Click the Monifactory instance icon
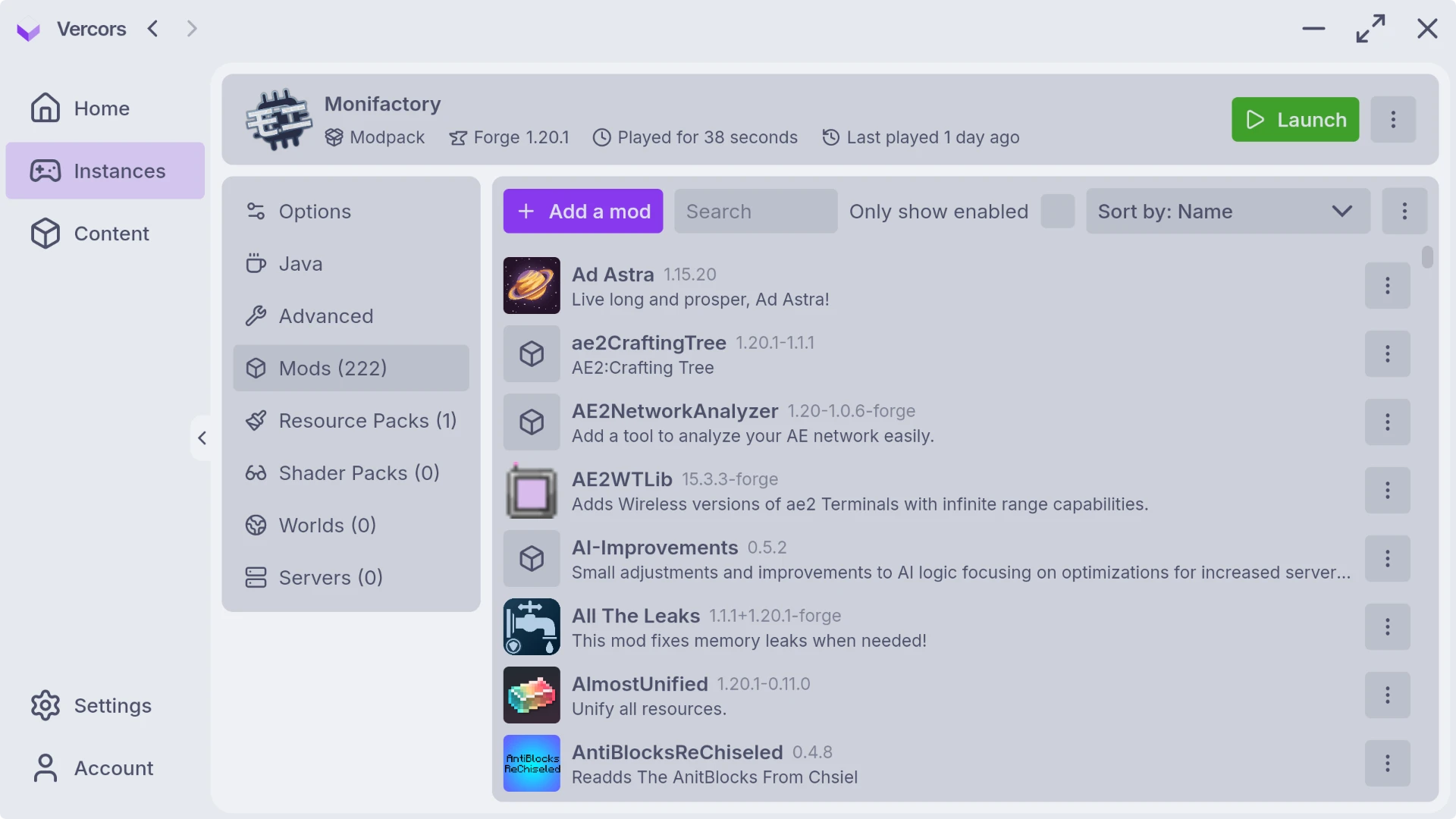Image resolution: width=1456 pixels, height=819 pixels. coord(278,120)
